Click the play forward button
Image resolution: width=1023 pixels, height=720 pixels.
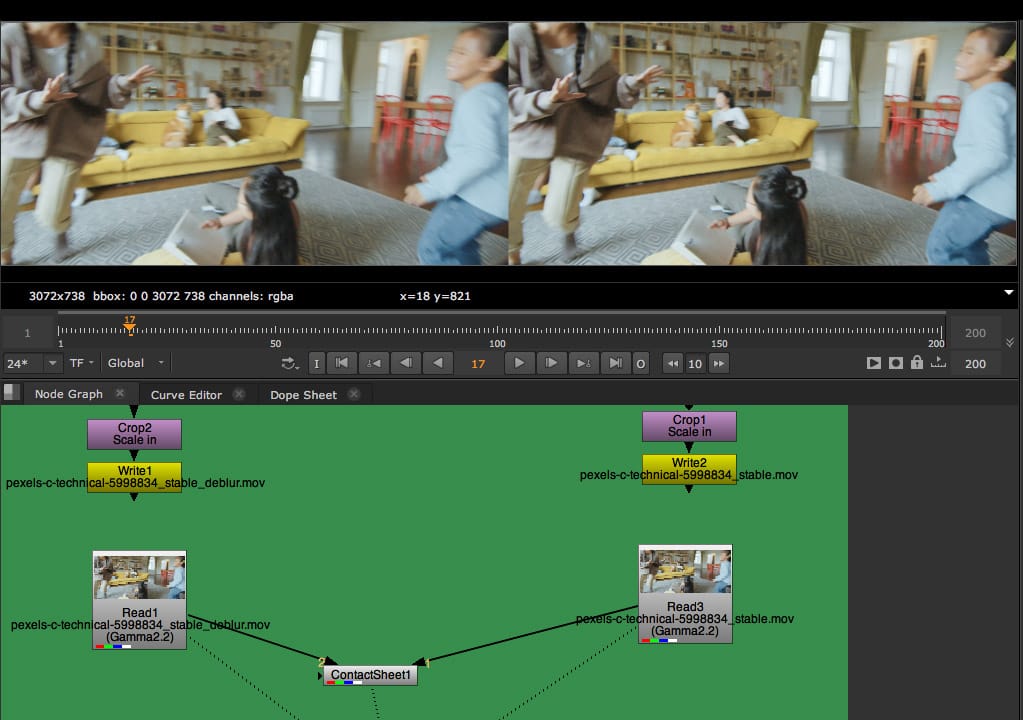point(519,363)
